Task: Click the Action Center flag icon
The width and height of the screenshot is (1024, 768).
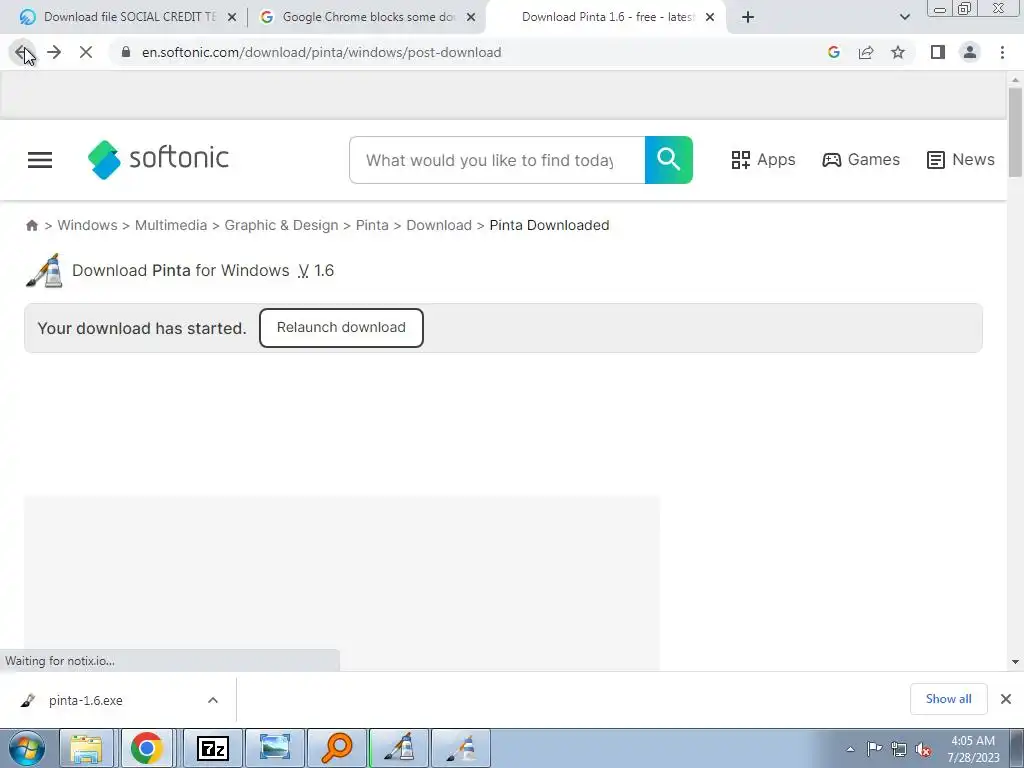Action: pyautogui.click(x=874, y=749)
